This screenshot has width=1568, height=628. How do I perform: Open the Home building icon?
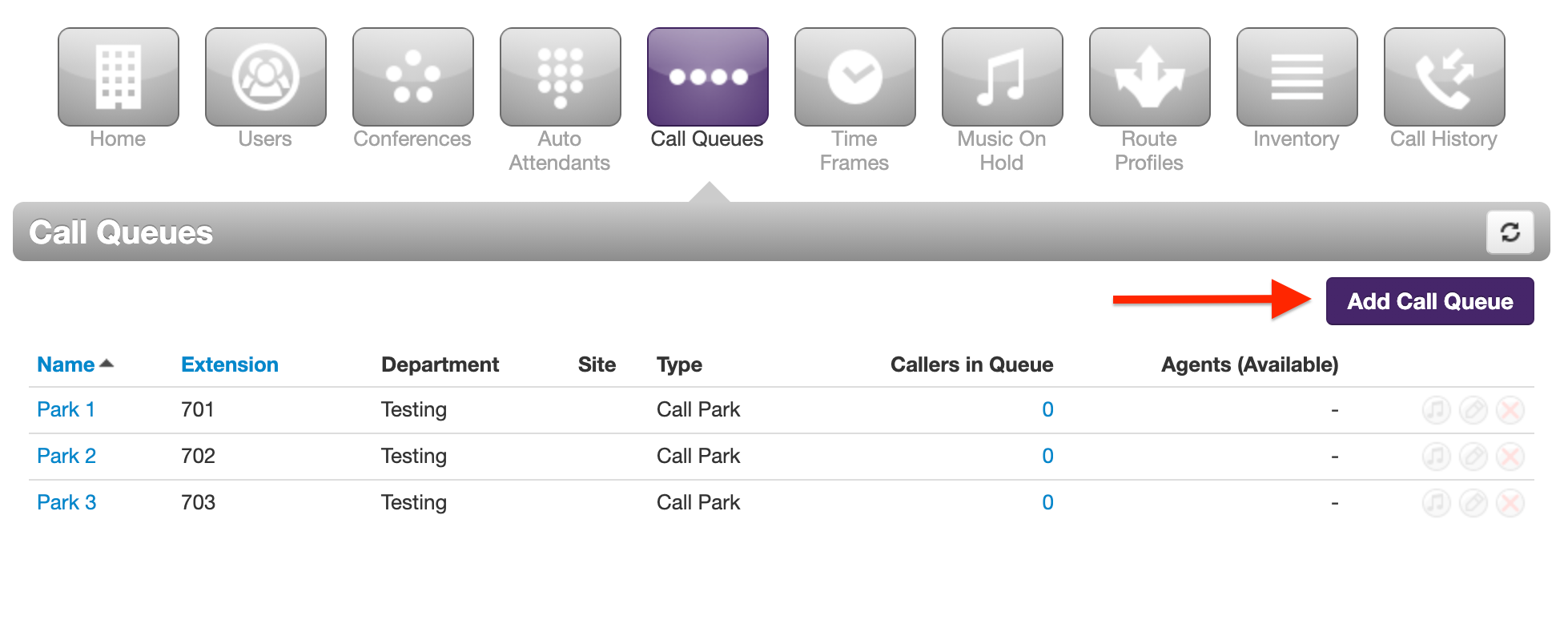(x=119, y=77)
